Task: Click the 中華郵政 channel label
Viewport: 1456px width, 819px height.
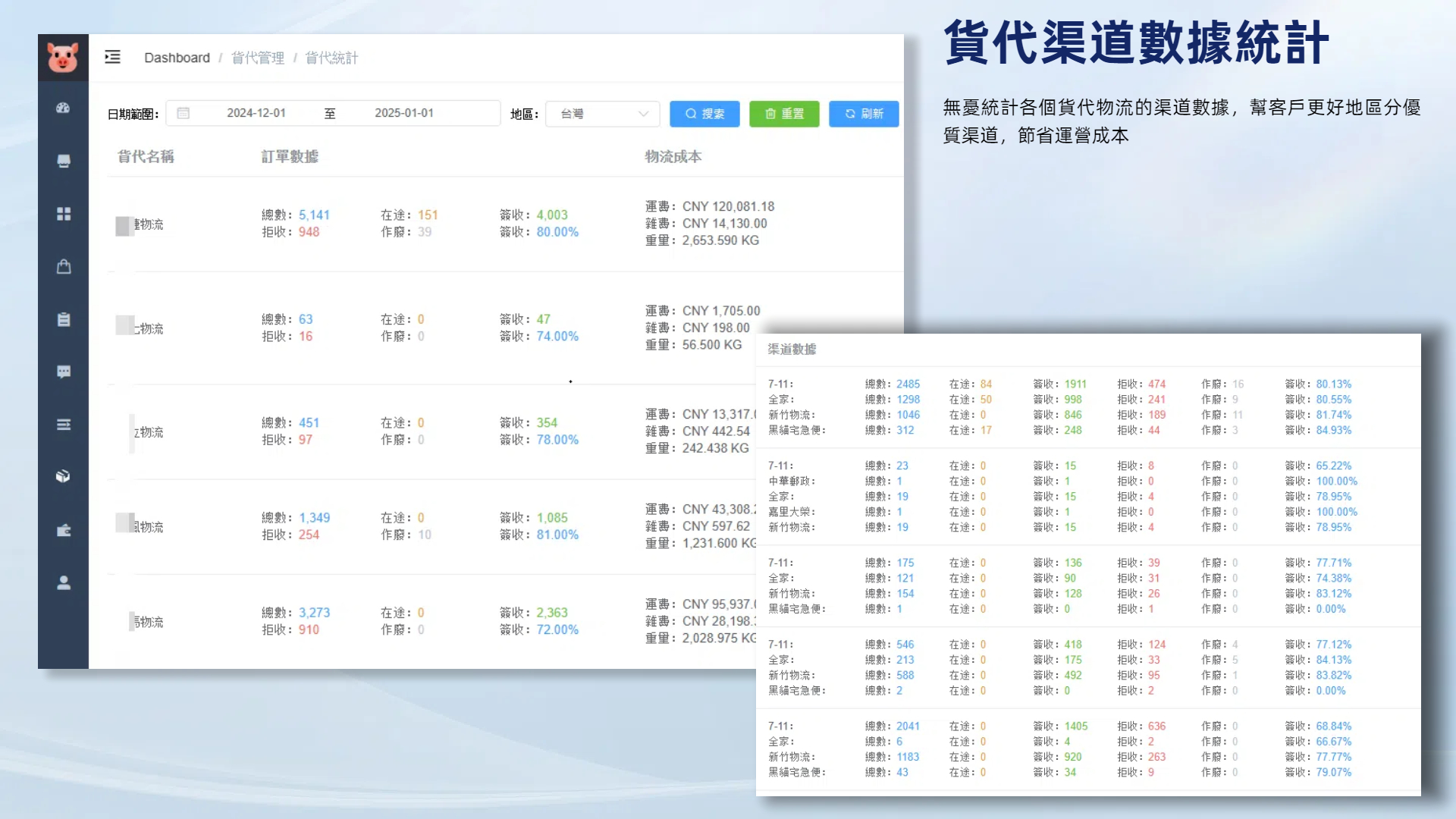Action: 792,482
